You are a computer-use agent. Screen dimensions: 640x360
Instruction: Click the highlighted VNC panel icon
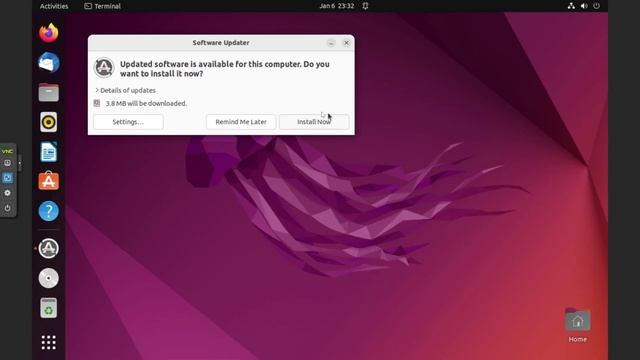7,178
